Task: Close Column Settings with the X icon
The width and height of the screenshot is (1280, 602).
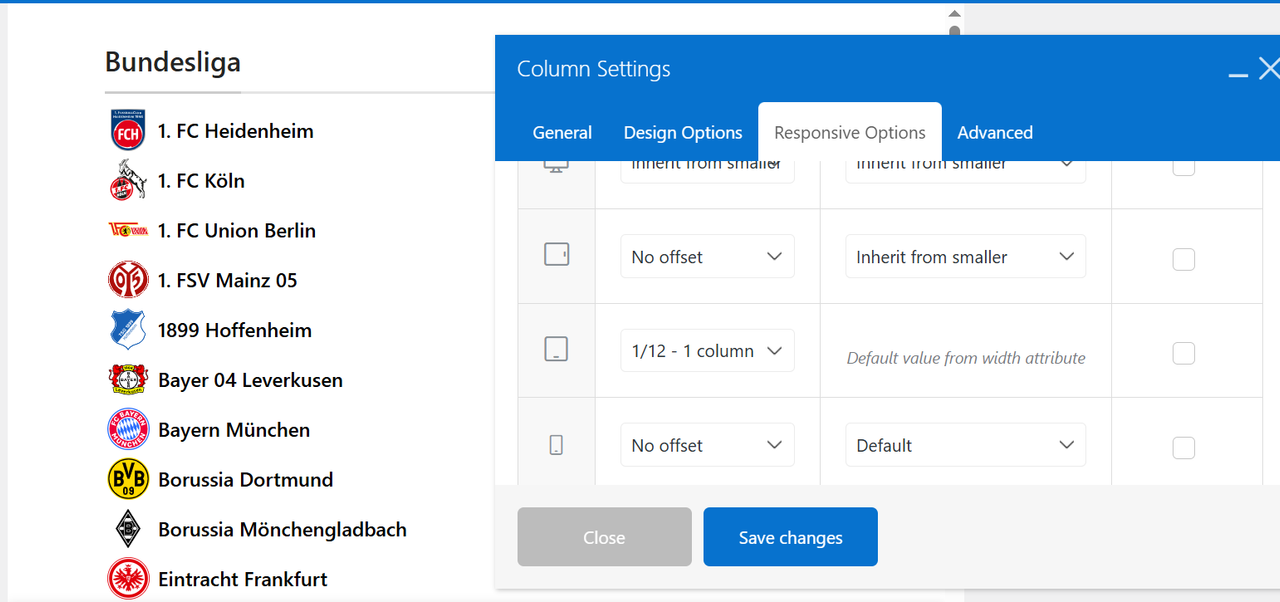Action: [1269, 68]
